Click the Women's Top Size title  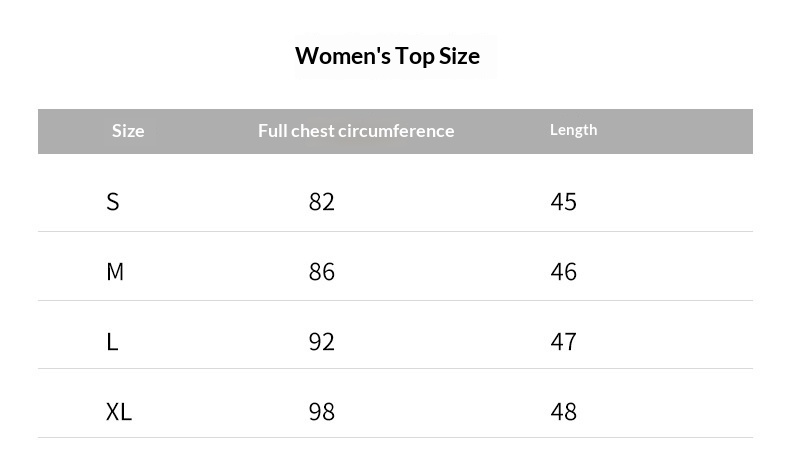387,55
